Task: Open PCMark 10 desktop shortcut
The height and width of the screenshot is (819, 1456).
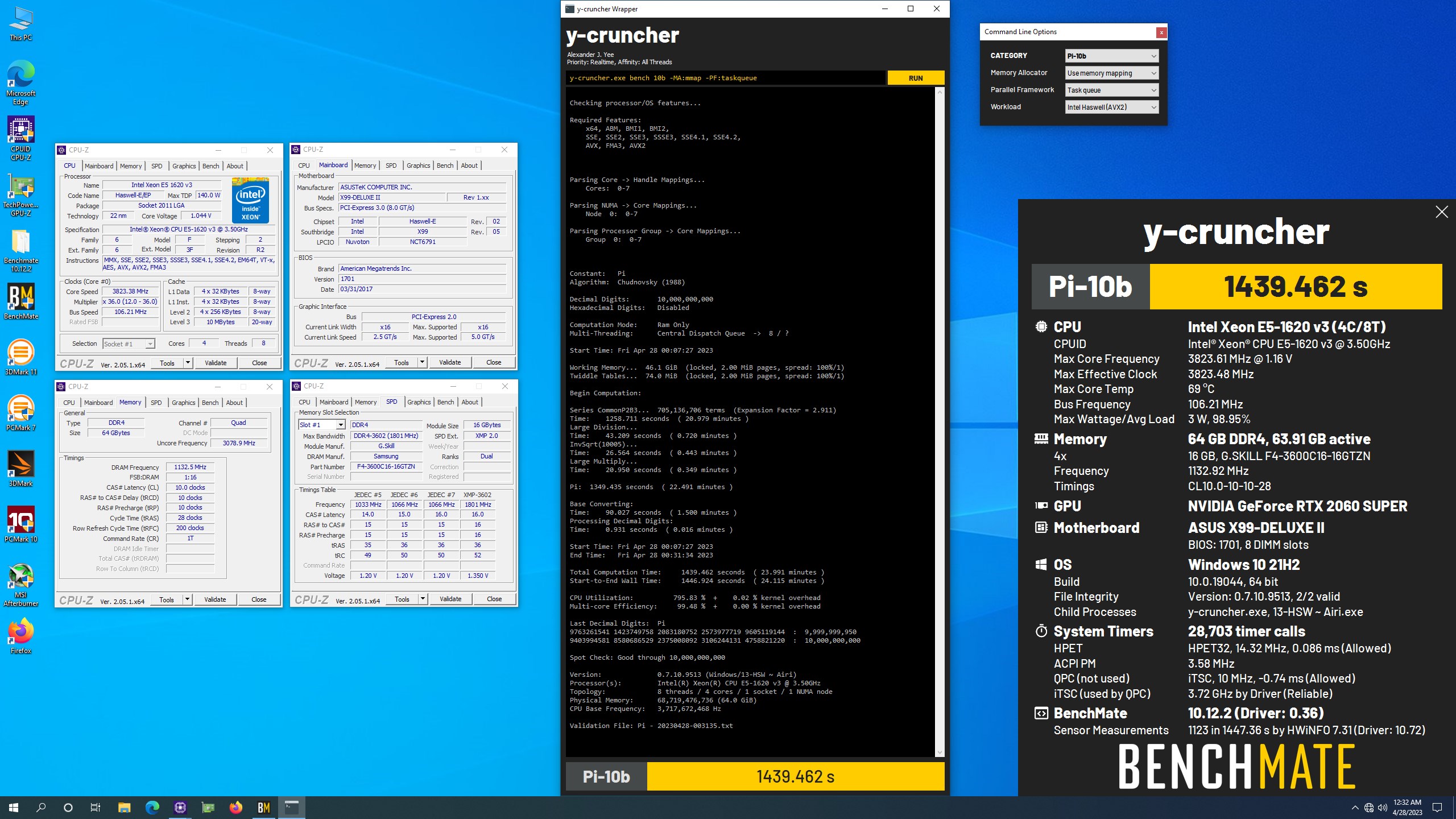Action: (21, 524)
